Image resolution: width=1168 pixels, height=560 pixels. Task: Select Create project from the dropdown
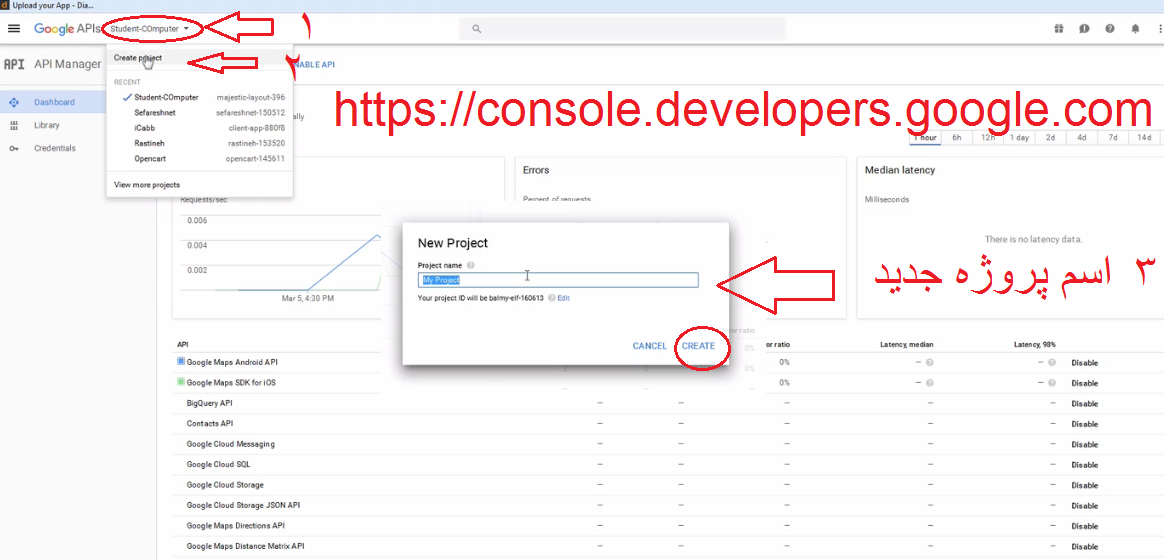(x=138, y=58)
